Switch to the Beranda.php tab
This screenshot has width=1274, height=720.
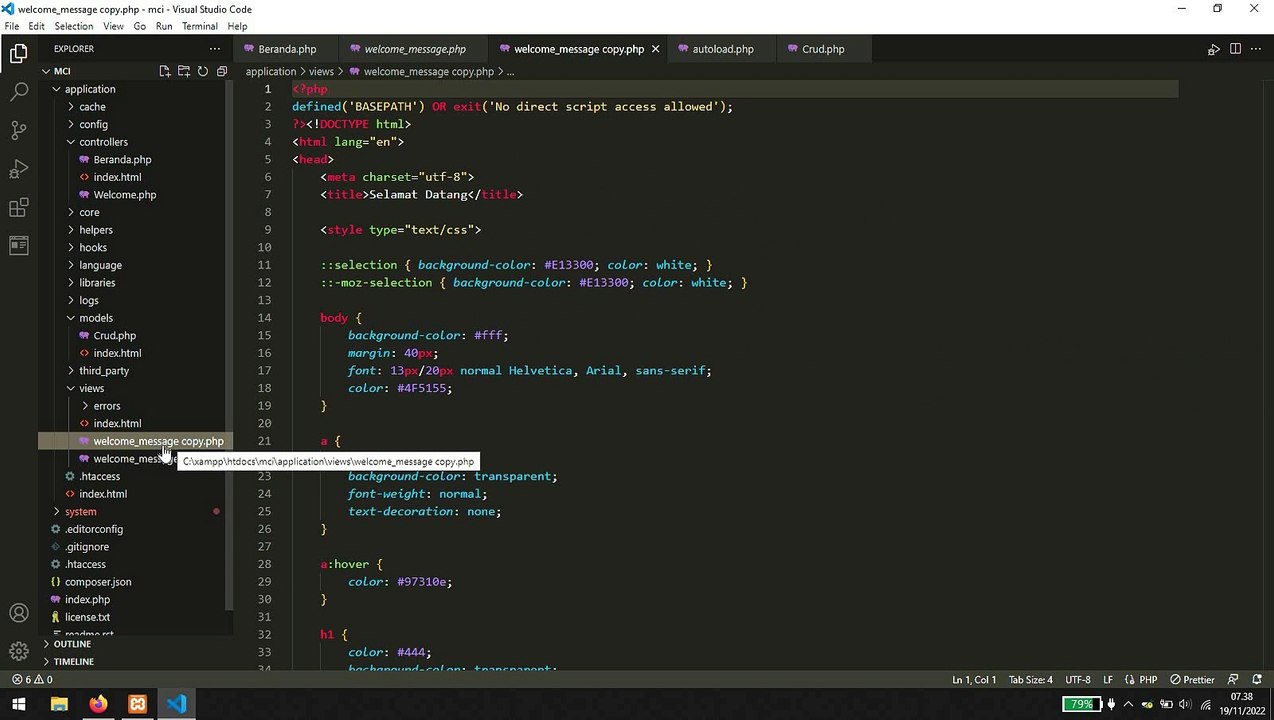pyautogui.click(x=286, y=49)
